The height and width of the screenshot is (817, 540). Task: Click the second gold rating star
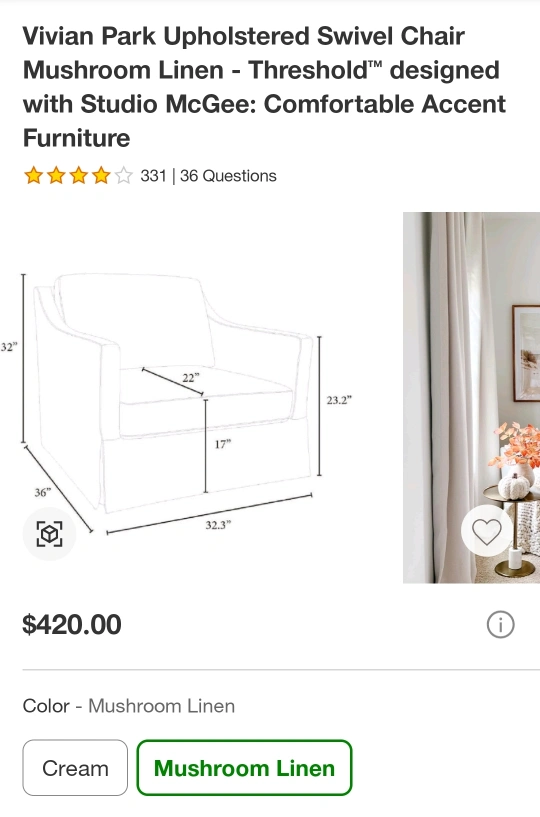56,176
